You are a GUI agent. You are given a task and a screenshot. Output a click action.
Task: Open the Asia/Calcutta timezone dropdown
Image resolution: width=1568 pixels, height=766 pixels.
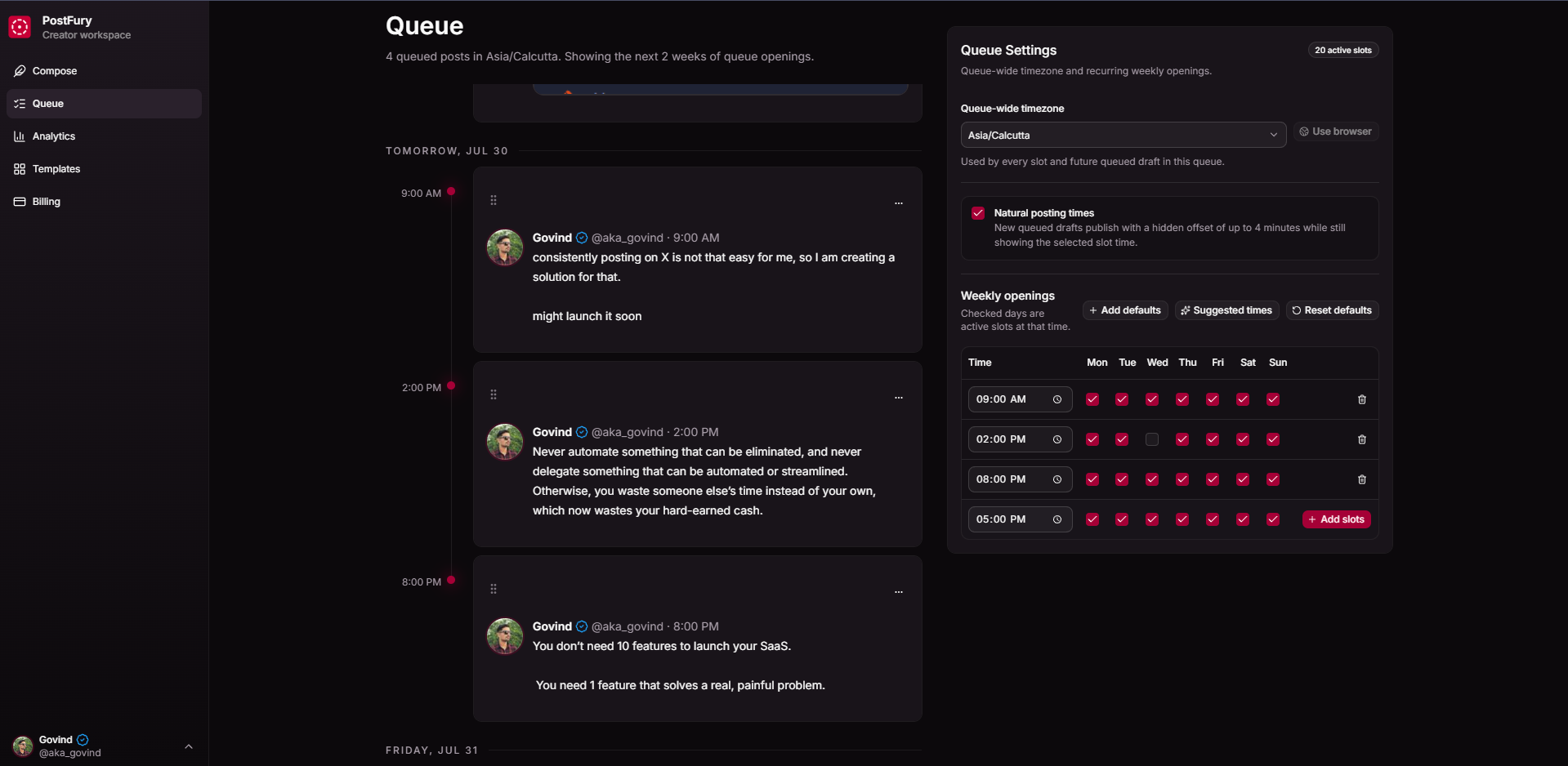[x=1123, y=135]
